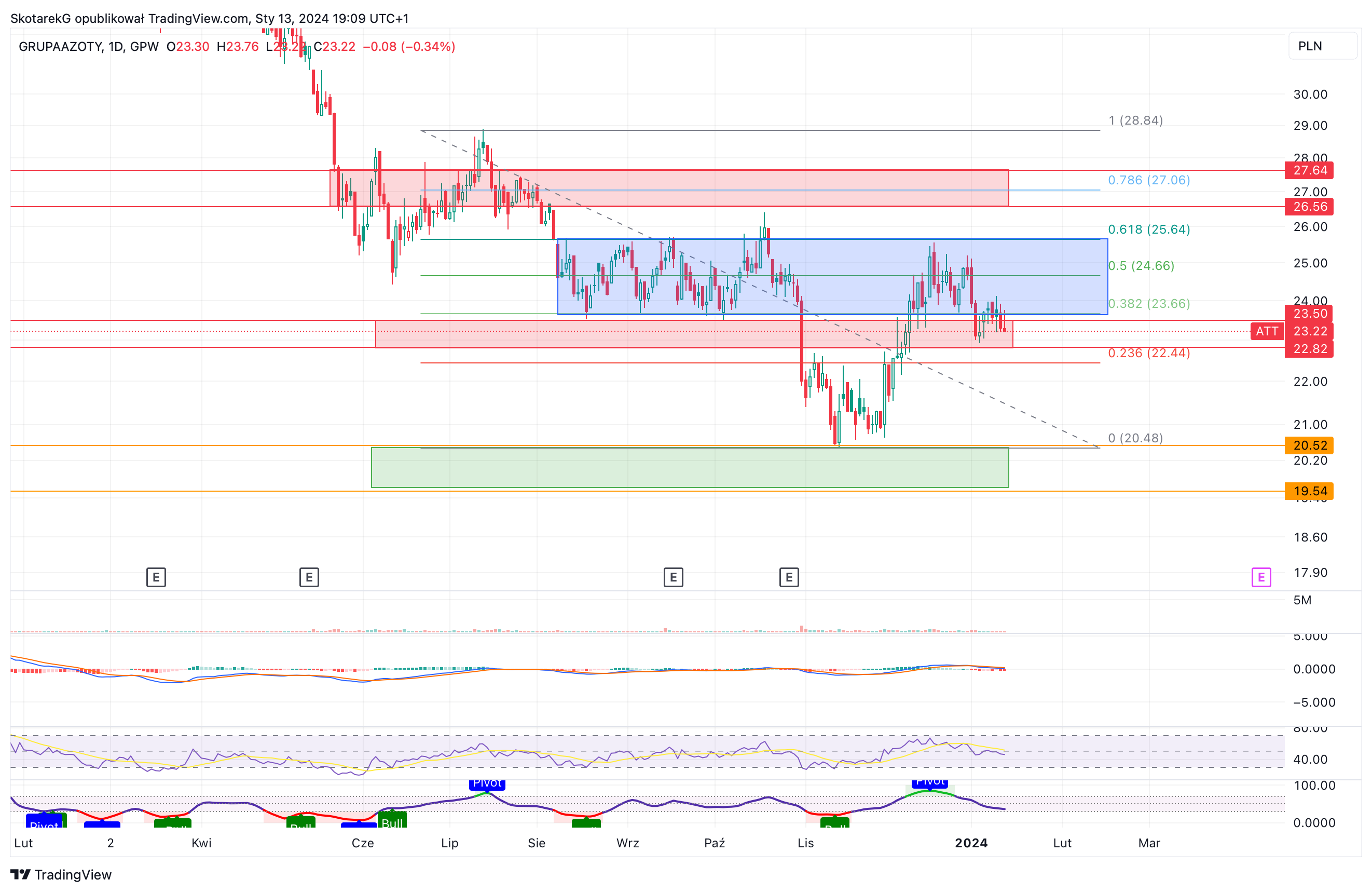Viewport: 1372px width, 893px height.
Task: Select the blue consolidation rectangle drawing
Action: tap(832, 276)
